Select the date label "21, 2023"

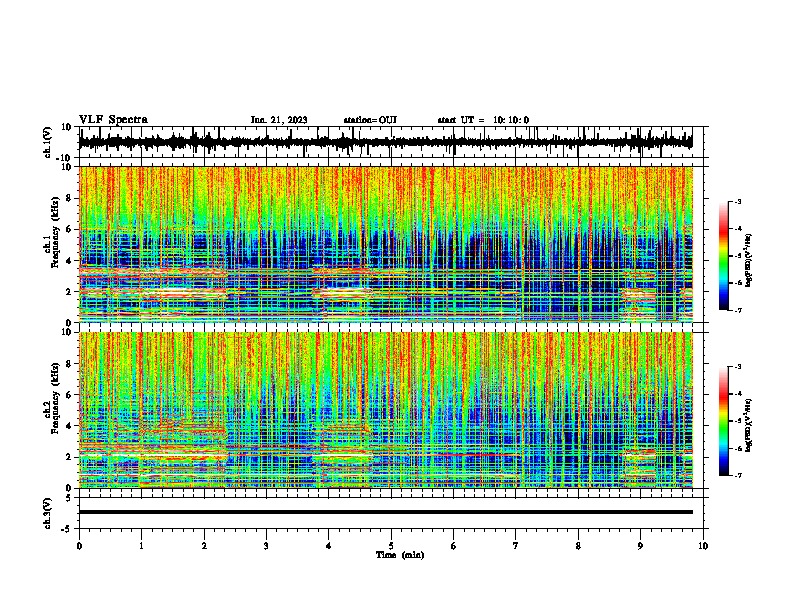point(287,120)
